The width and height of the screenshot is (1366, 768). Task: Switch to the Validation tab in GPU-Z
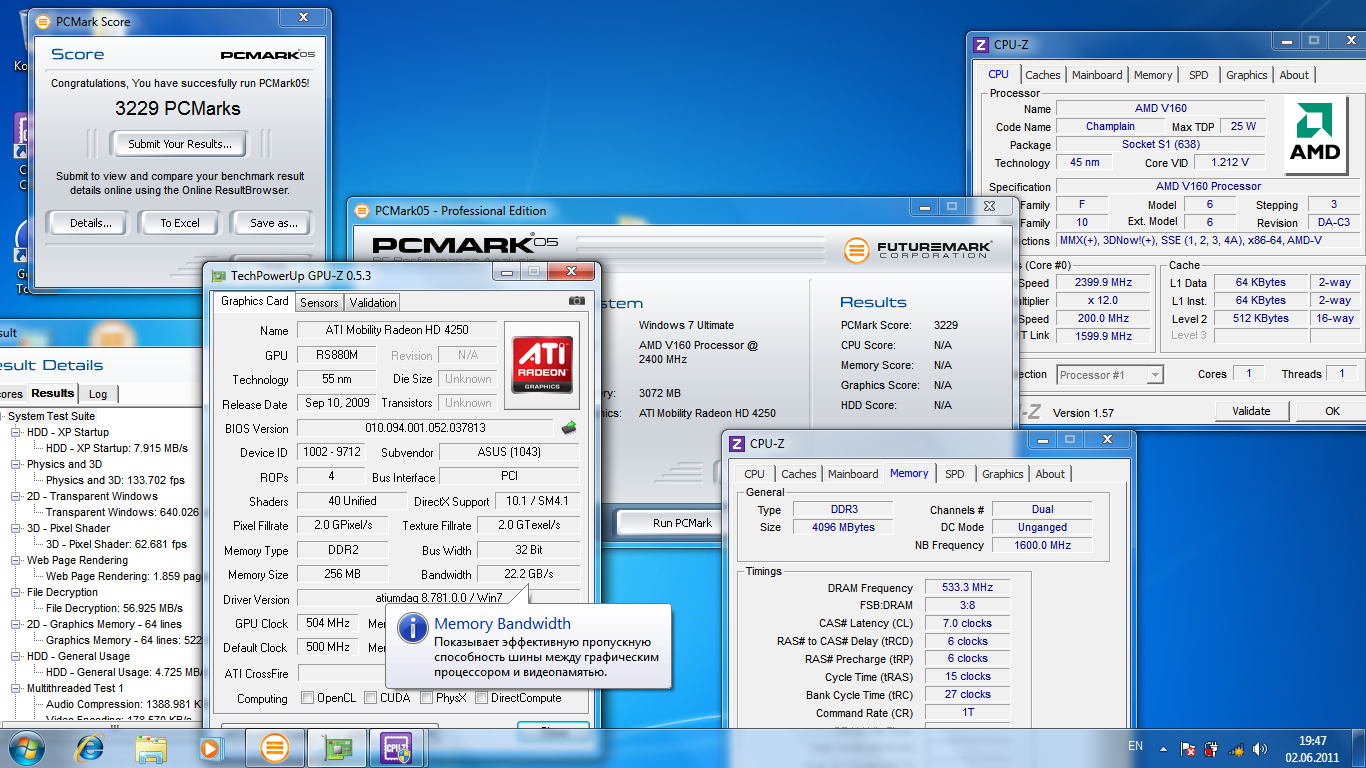point(373,302)
